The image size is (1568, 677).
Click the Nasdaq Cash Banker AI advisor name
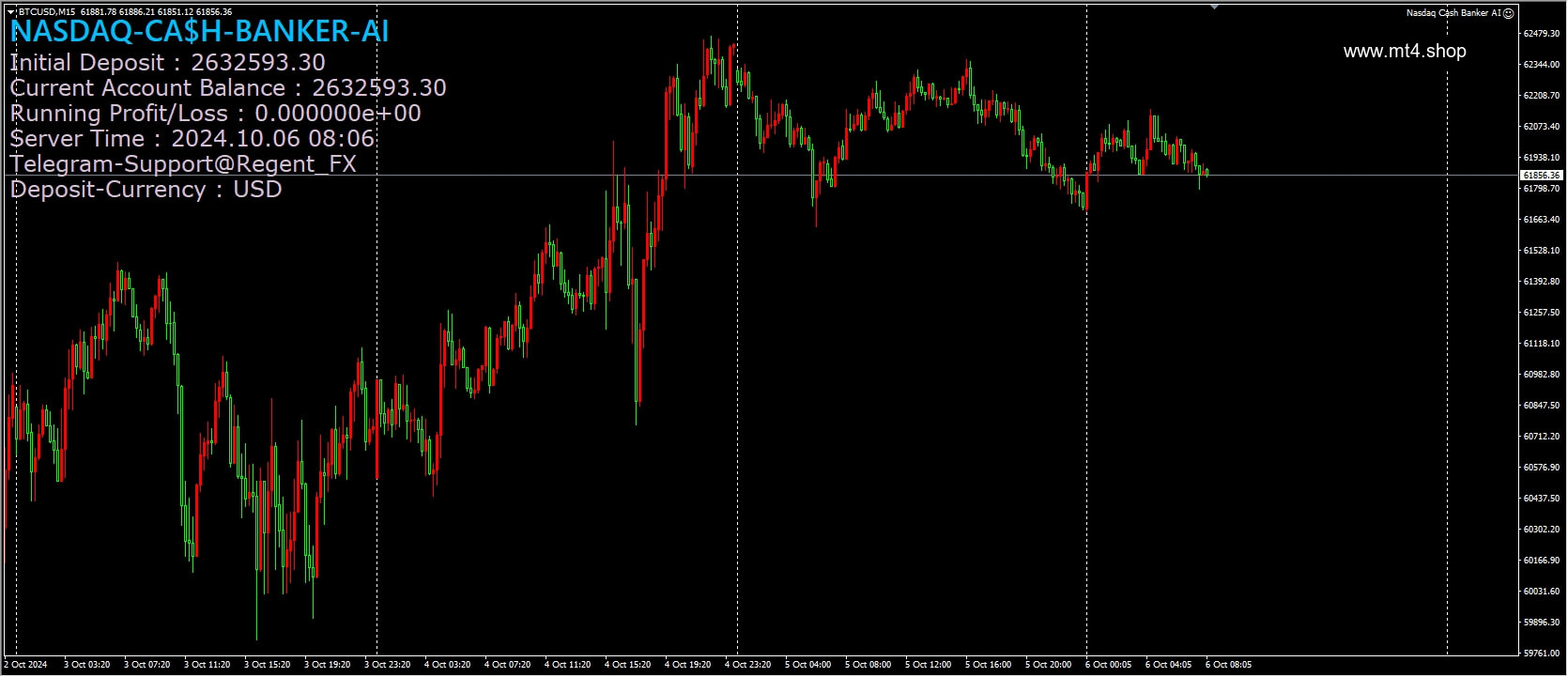pyautogui.click(x=1453, y=13)
